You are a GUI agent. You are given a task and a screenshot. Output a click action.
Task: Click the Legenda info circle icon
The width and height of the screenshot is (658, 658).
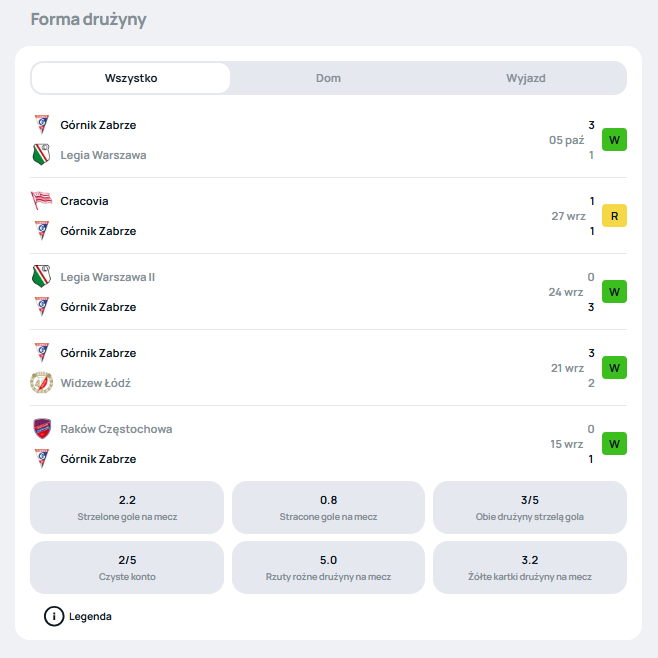click(x=54, y=616)
